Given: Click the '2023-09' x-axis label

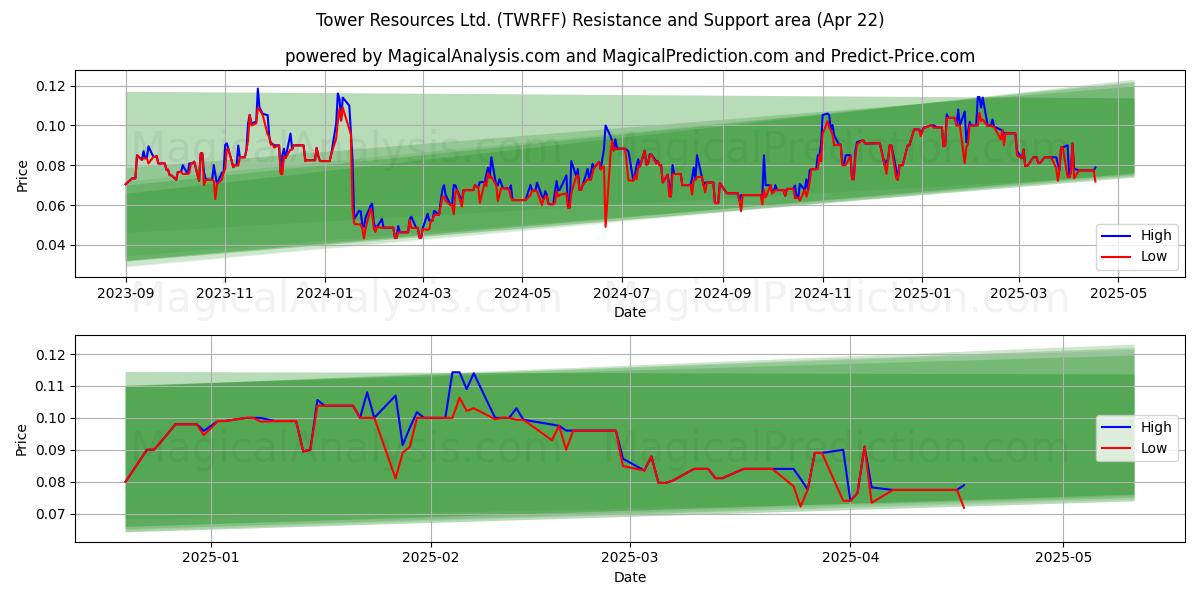Looking at the screenshot, I should pyautogui.click(x=125, y=294).
